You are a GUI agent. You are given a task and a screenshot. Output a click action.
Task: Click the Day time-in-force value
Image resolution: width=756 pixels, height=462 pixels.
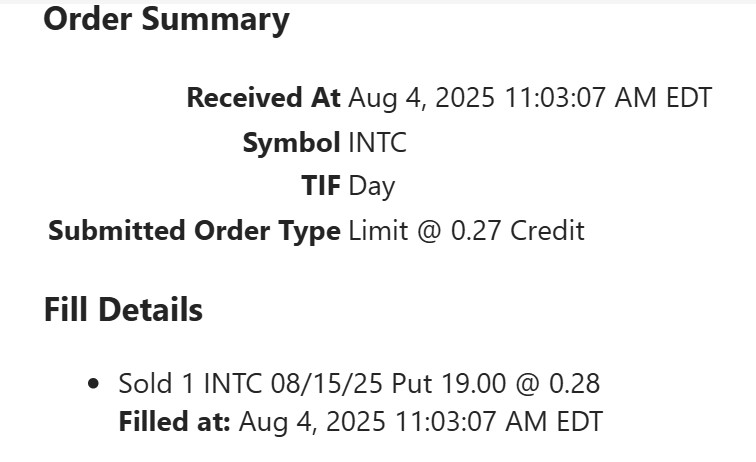pyautogui.click(x=372, y=186)
